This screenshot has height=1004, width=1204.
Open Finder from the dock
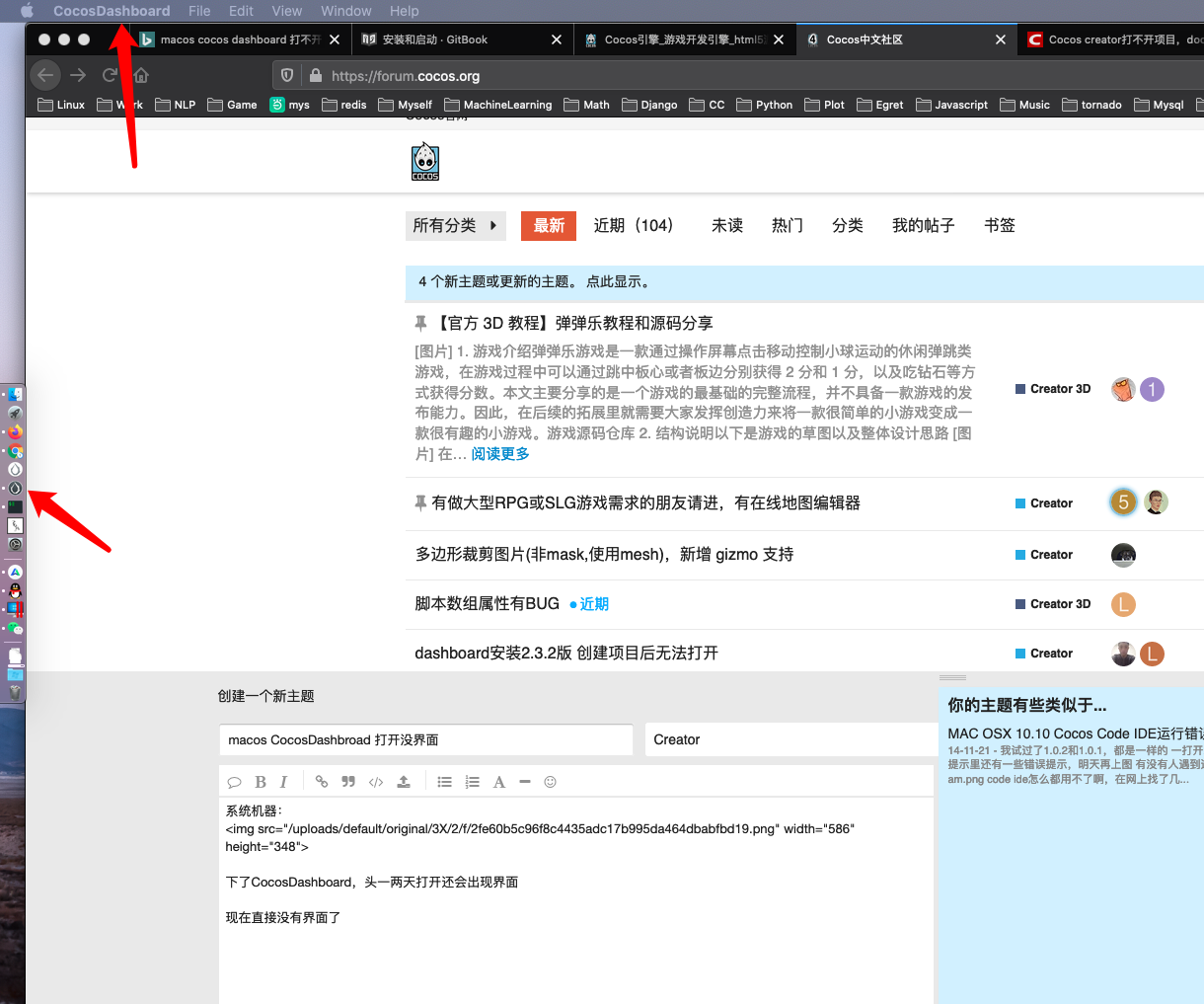(15, 394)
